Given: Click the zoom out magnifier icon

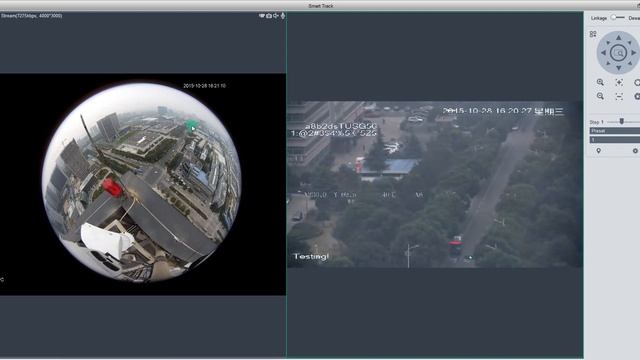Looking at the screenshot, I should [x=600, y=96].
